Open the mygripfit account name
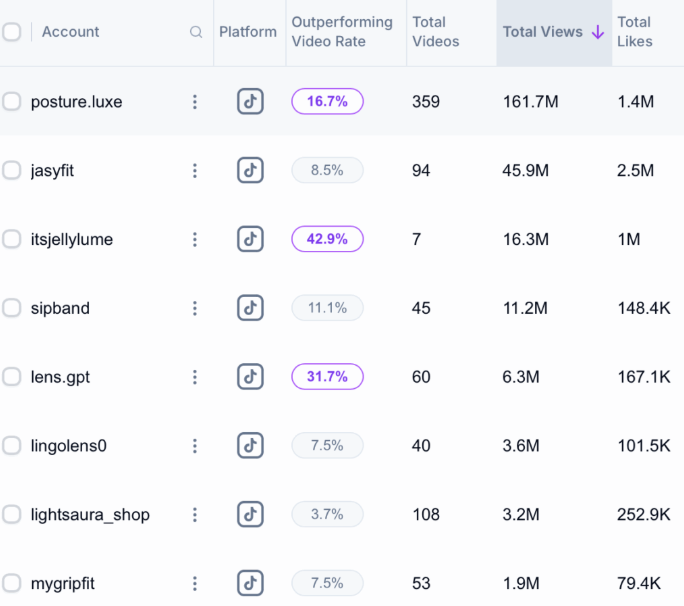The width and height of the screenshot is (684, 606). [62, 583]
